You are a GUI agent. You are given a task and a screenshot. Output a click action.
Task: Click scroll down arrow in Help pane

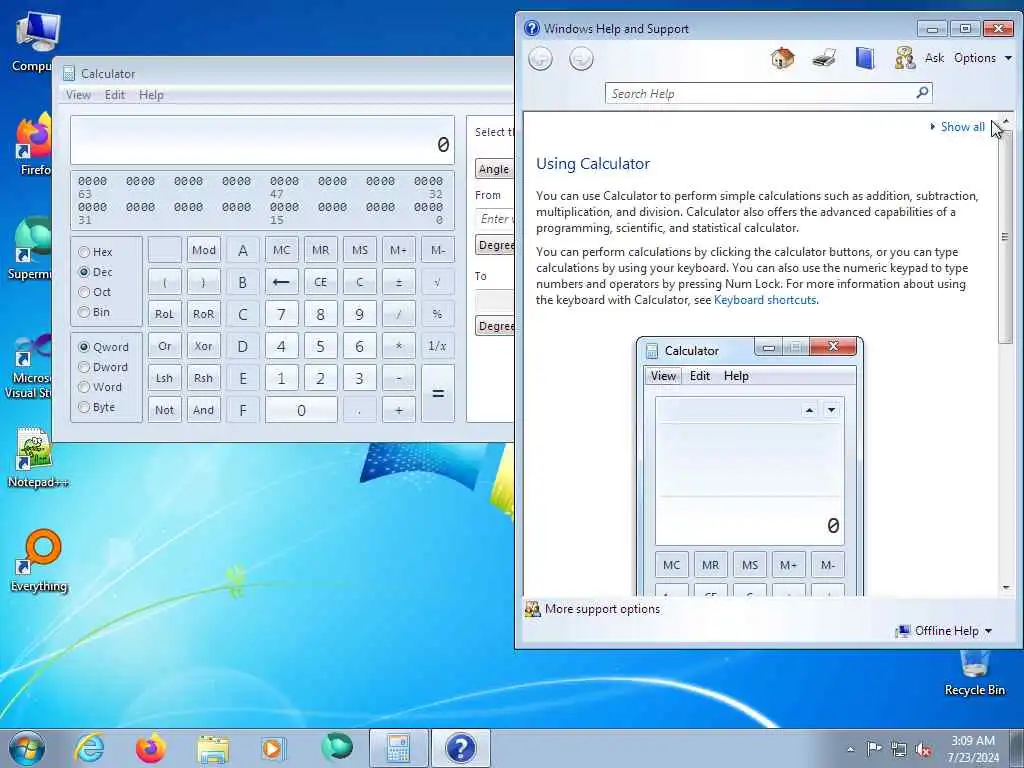(x=1006, y=588)
